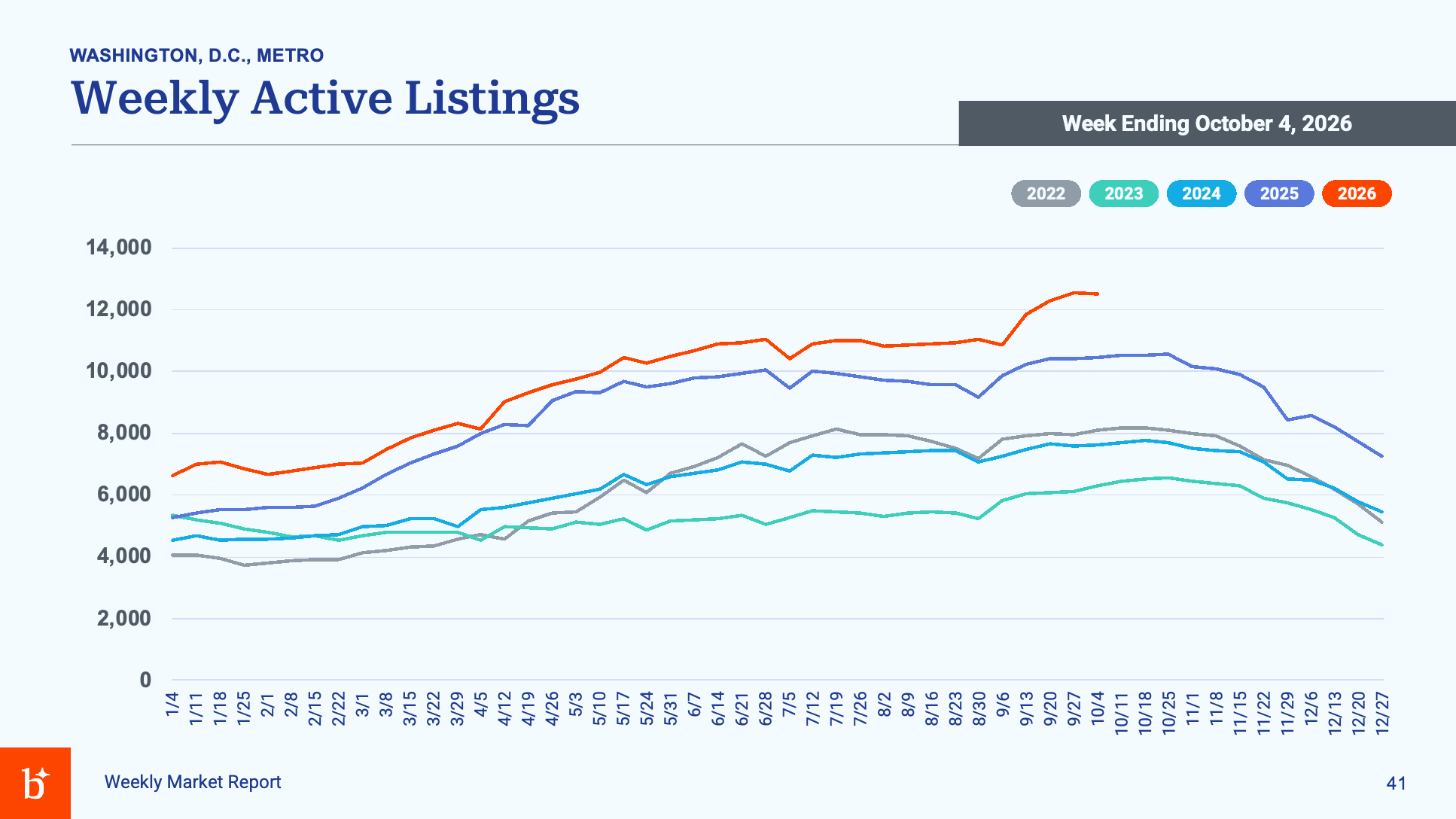Image resolution: width=1456 pixels, height=819 pixels.
Task: Click the 12,000 y-axis label
Action: (x=119, y=309)
